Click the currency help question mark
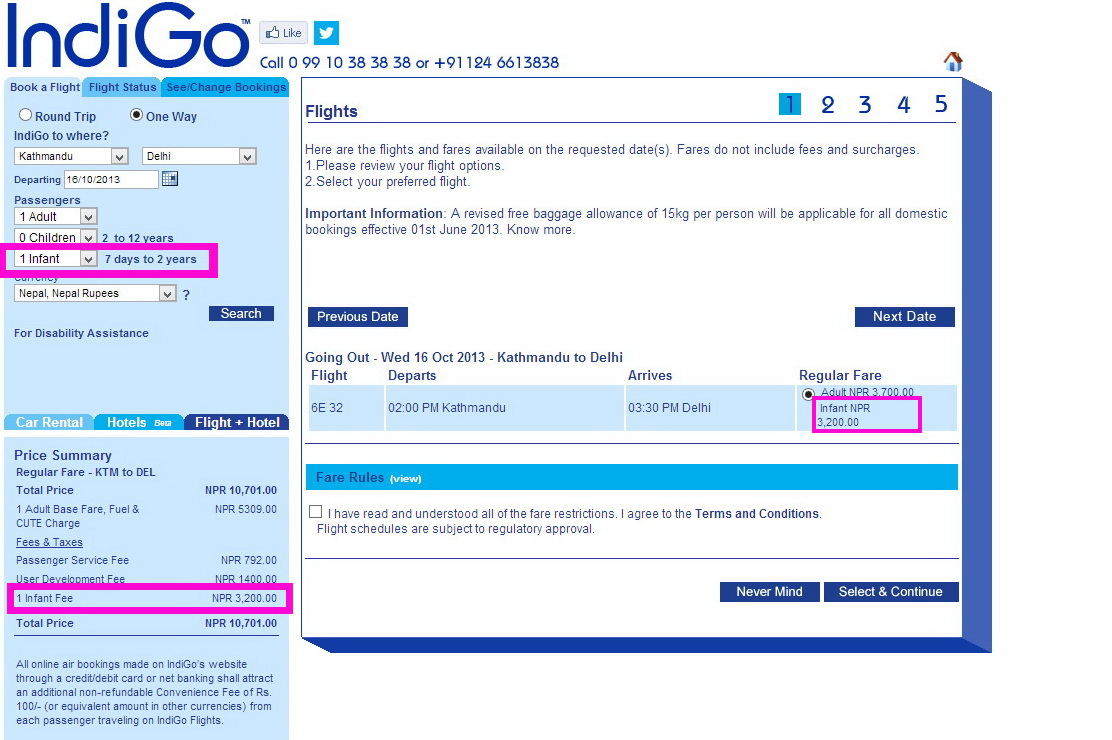The image size is (1112, 740). [186, 295]
